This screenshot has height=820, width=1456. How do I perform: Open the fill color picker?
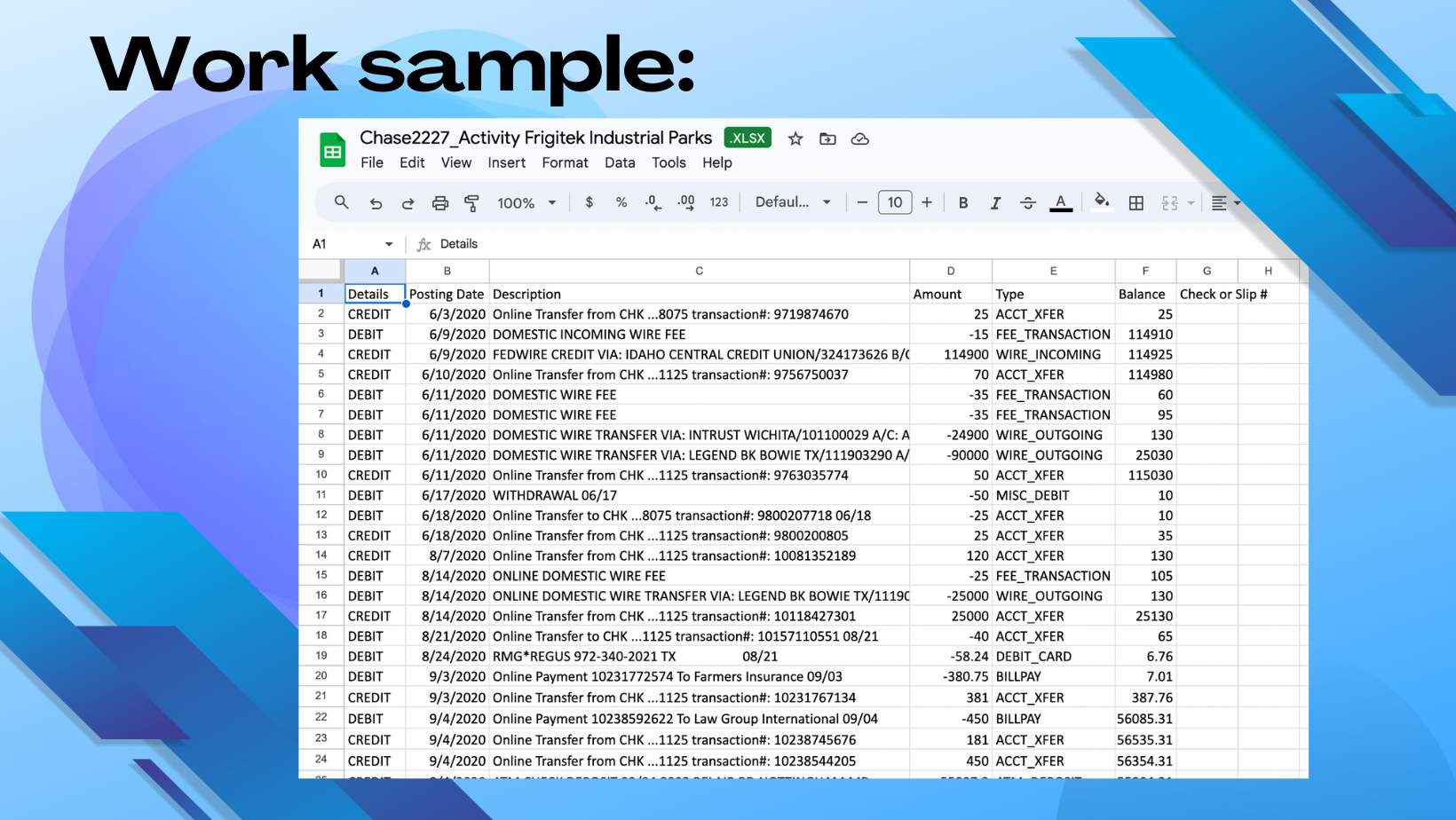[1102, 202]
